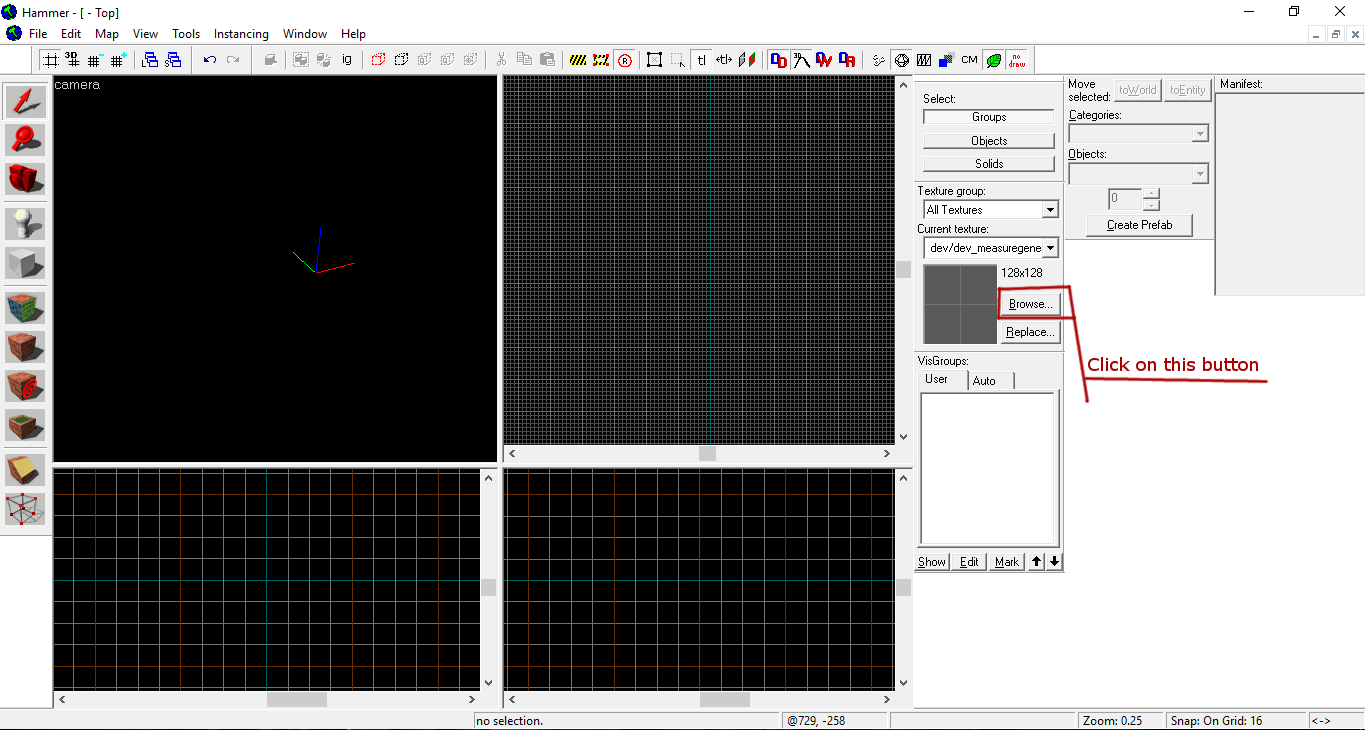Click the red dashed Hide Selected icon
The height and width of the screenshot is (730, 1366).
coord(378,60)
